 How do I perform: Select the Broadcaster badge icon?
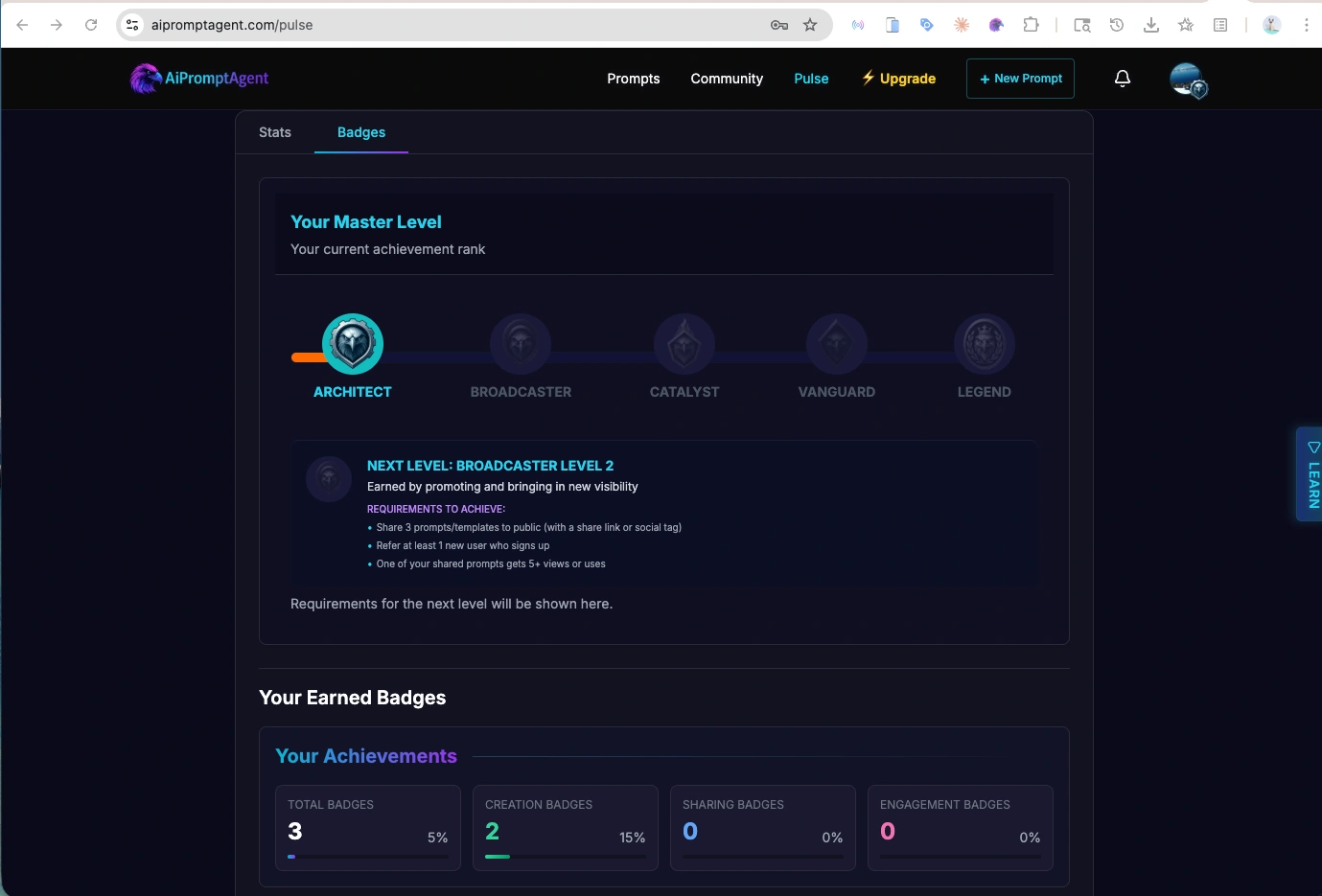[x=521, y=344]
